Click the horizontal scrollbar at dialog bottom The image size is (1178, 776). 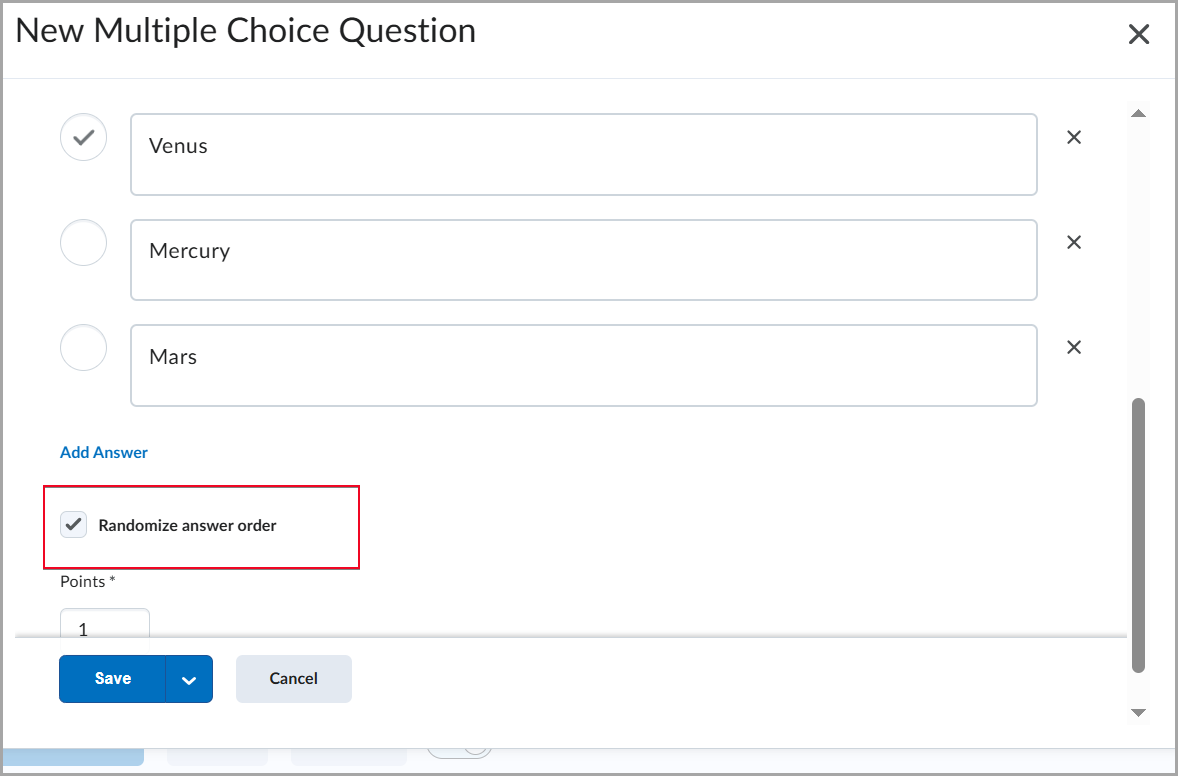pyautogui.click(x=570, y=634)
